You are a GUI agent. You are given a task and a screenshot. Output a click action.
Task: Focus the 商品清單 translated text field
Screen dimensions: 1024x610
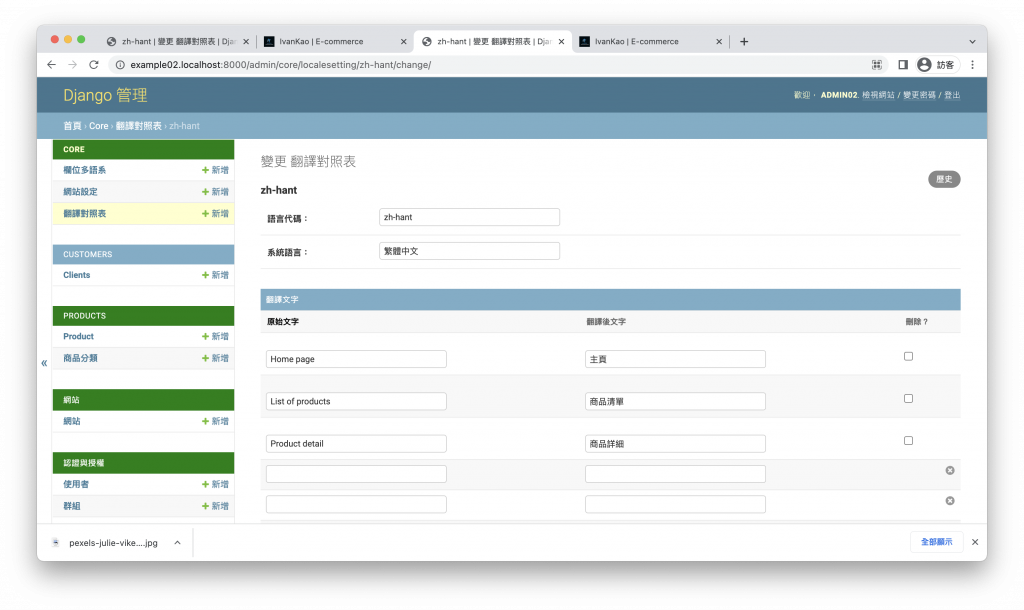point(675,401)
